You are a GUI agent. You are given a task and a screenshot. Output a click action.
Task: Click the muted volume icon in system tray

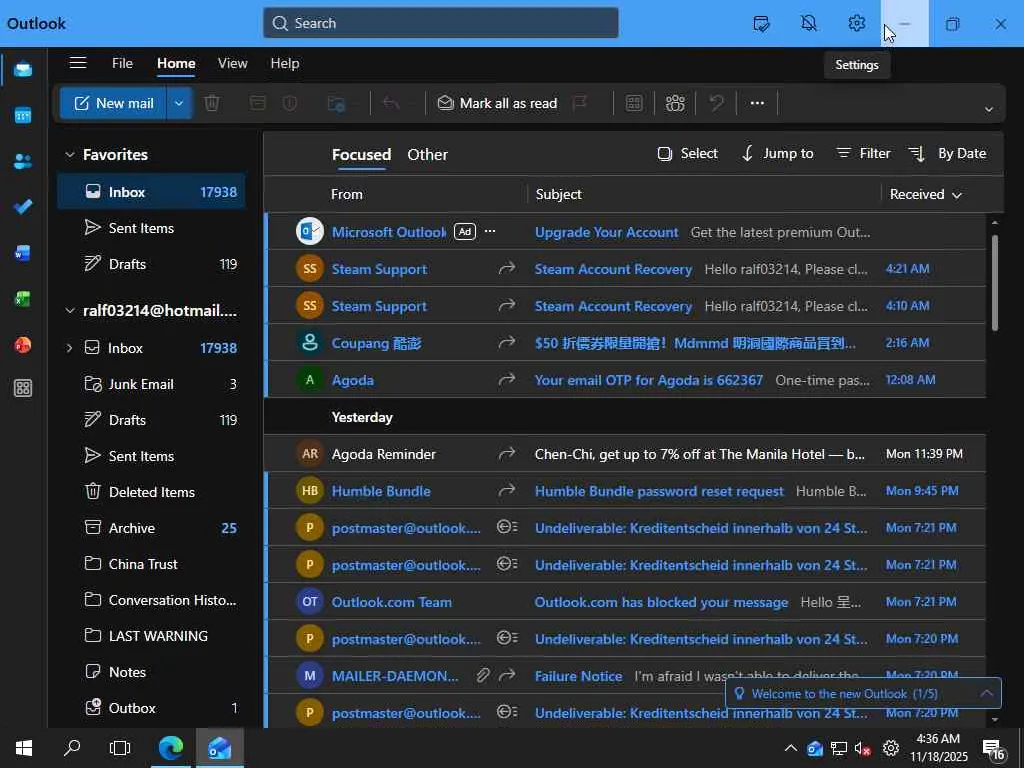[863, 749]
